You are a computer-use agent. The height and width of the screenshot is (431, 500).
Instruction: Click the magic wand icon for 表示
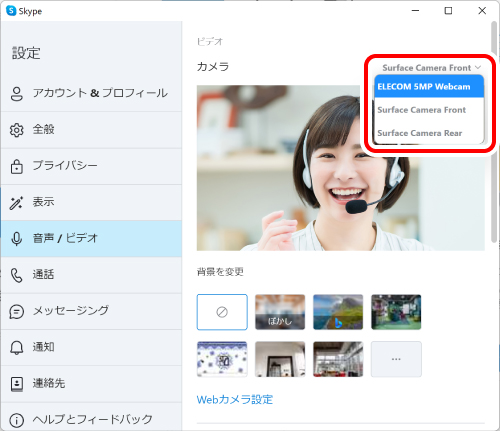click(16, 203)
